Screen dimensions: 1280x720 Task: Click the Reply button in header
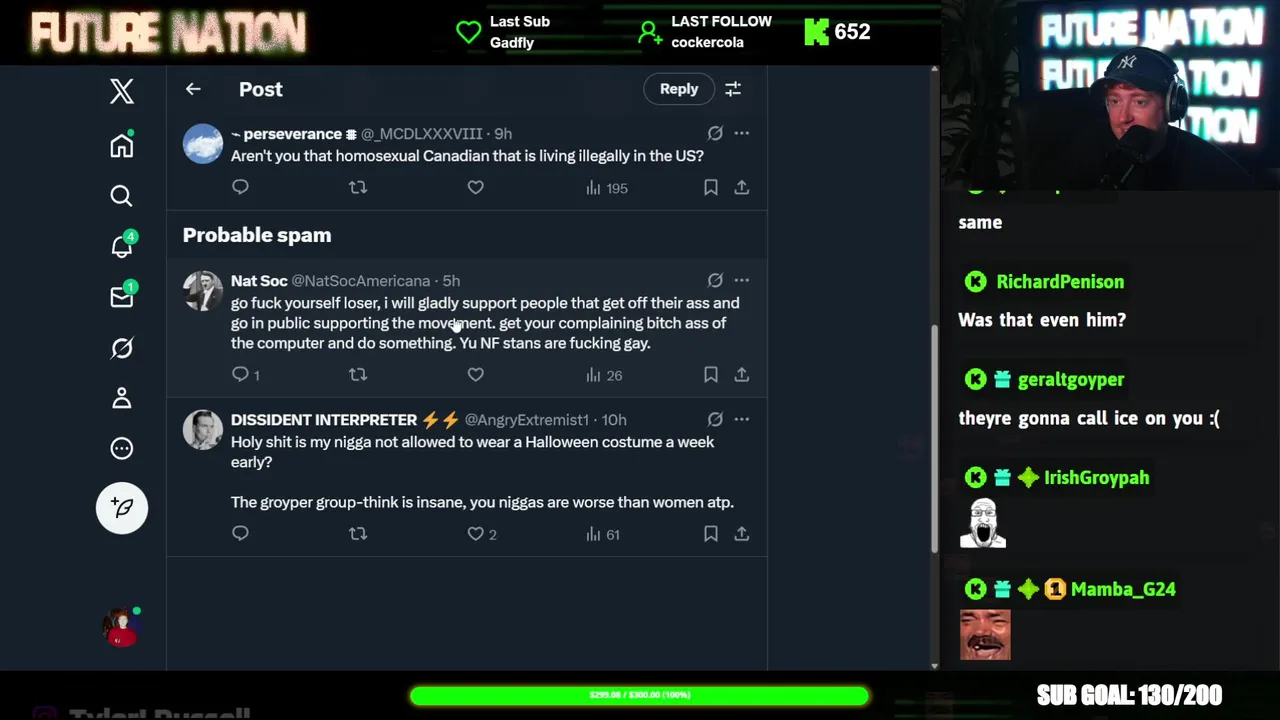click(679, 89)
